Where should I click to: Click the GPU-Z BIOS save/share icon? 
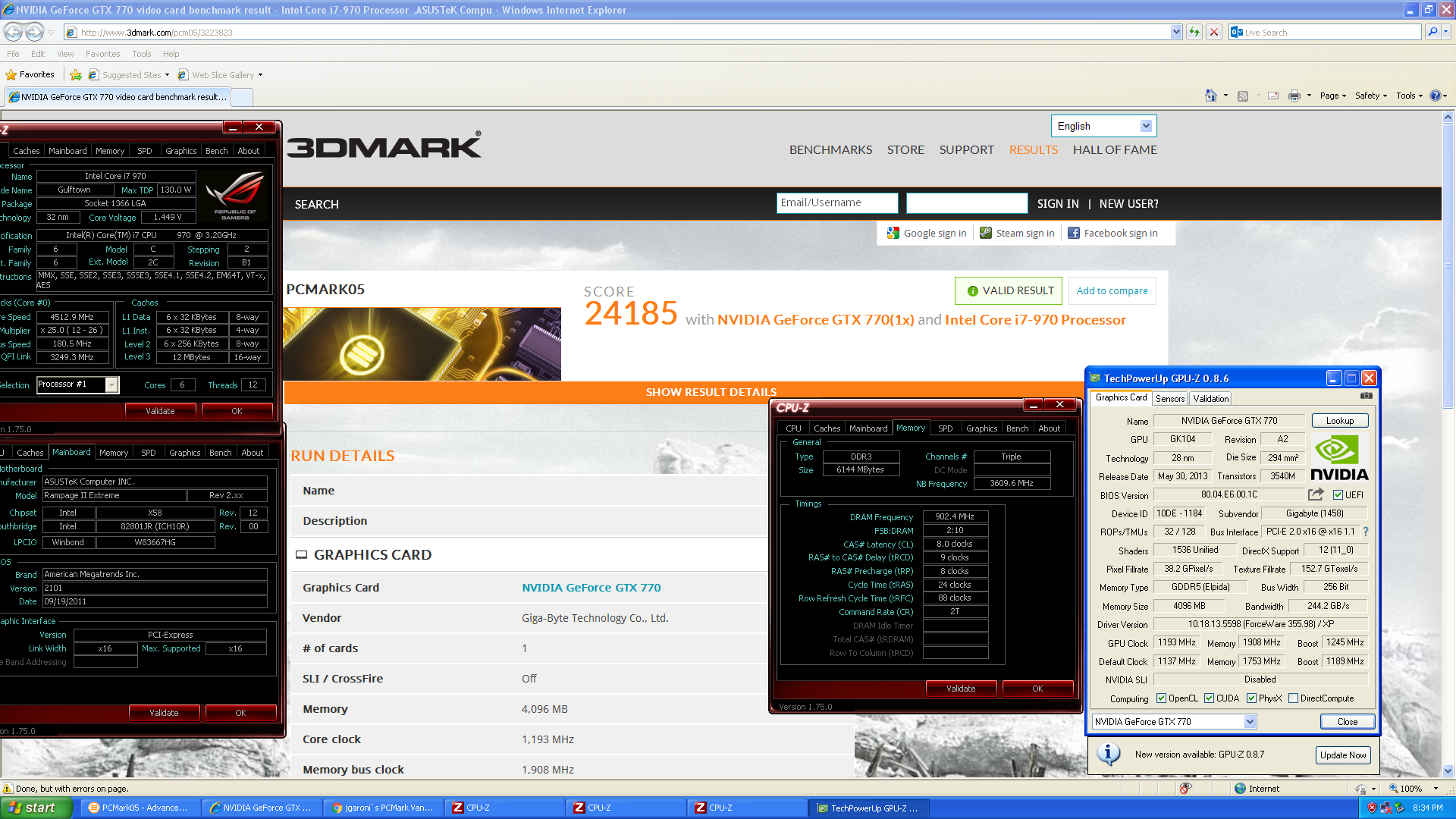point(1316,494)
